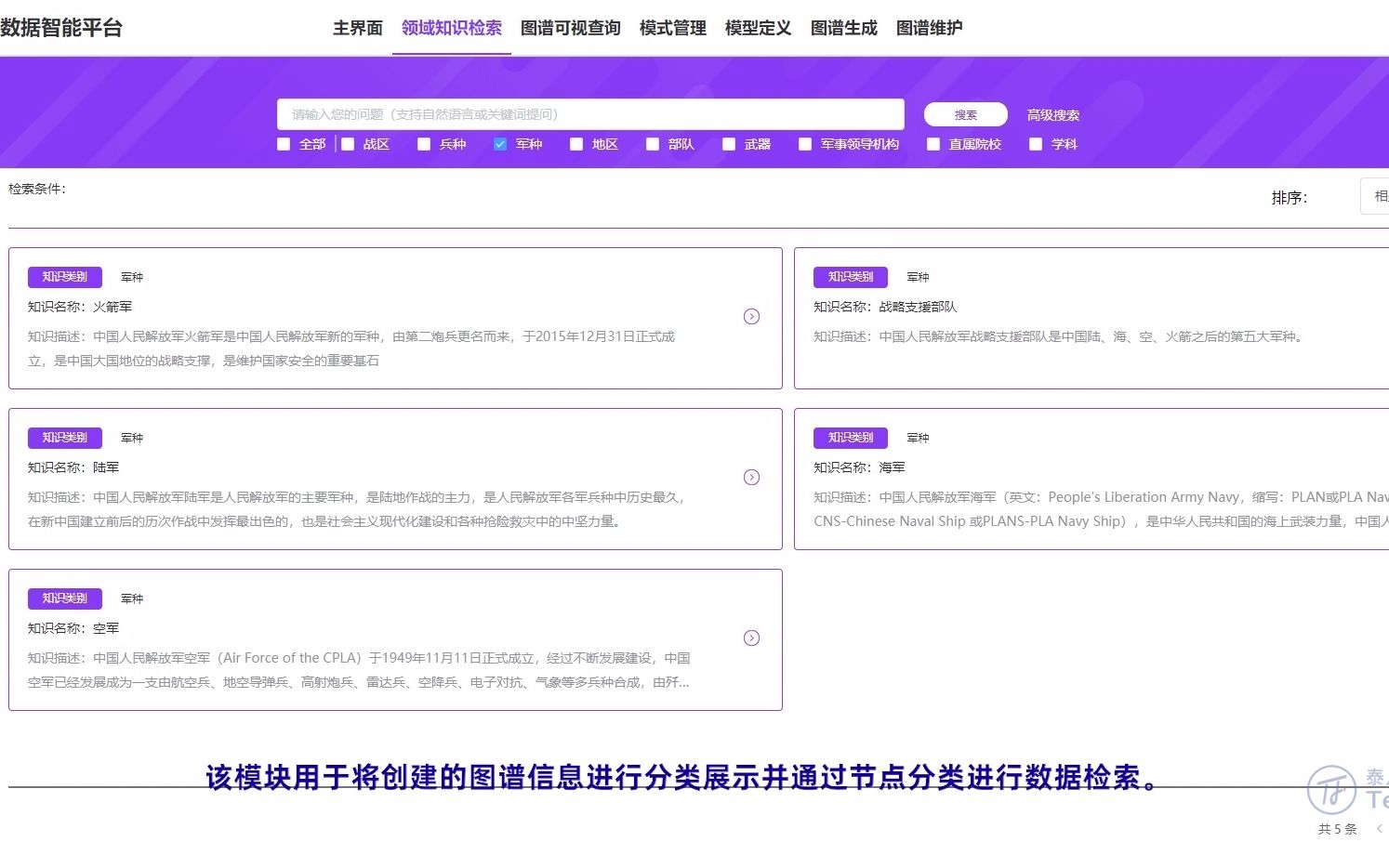Check the 军事领导机构 filter checkbox

(805, 144)
